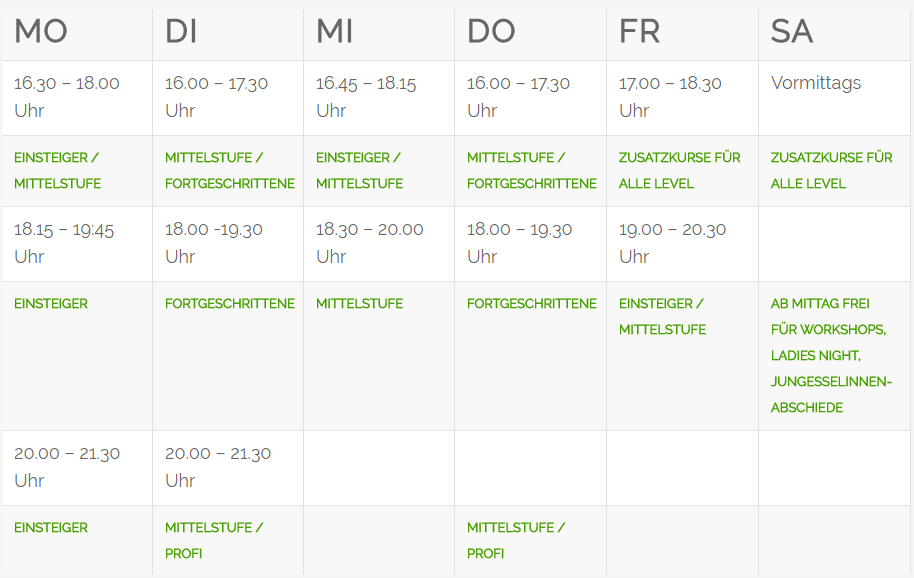Select Friday 19.00 Einsteiger / Mittelstufe link
The image size is (914, 578).
tap(662, 316)
